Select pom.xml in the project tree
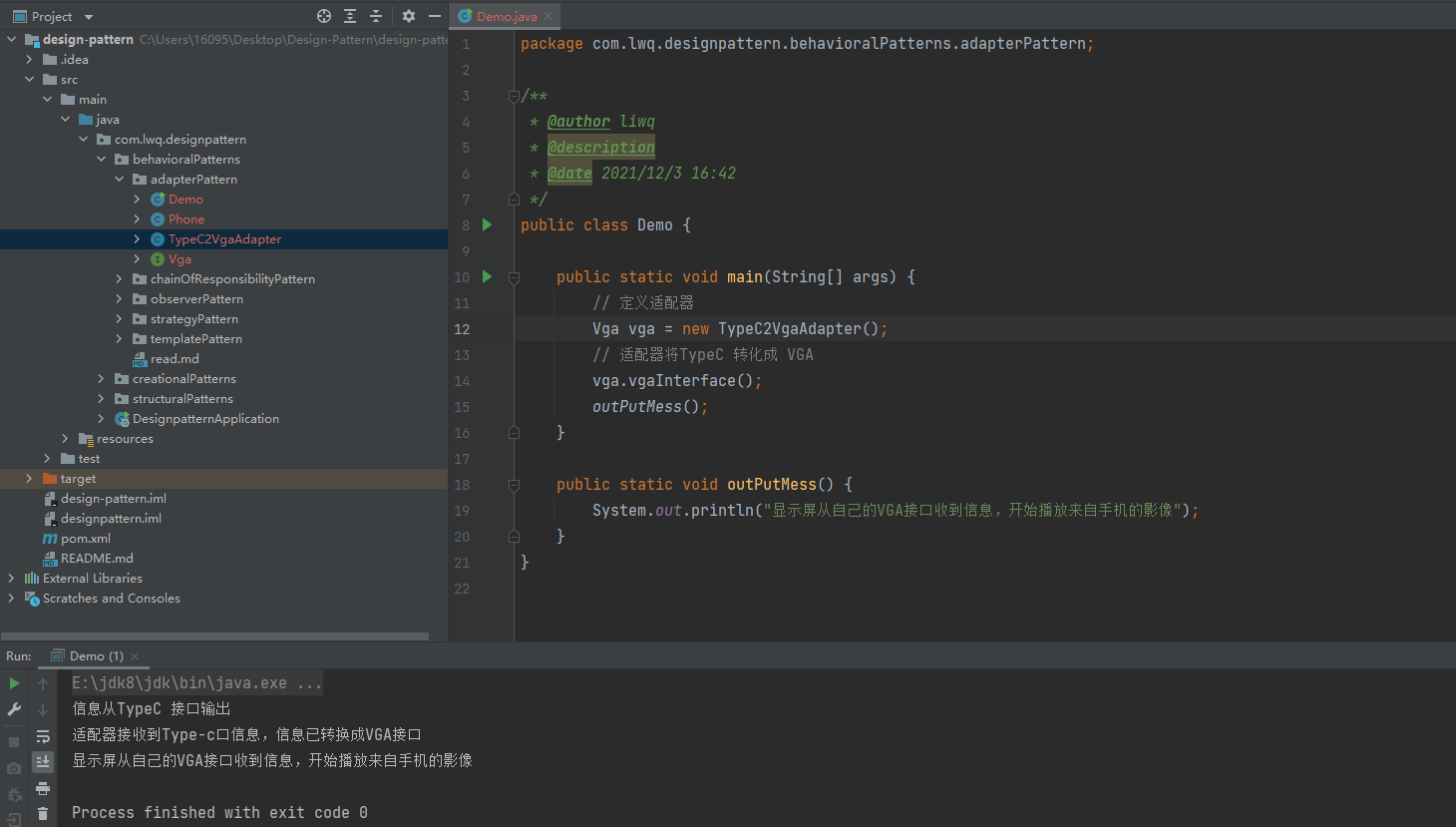 (86, 539)
